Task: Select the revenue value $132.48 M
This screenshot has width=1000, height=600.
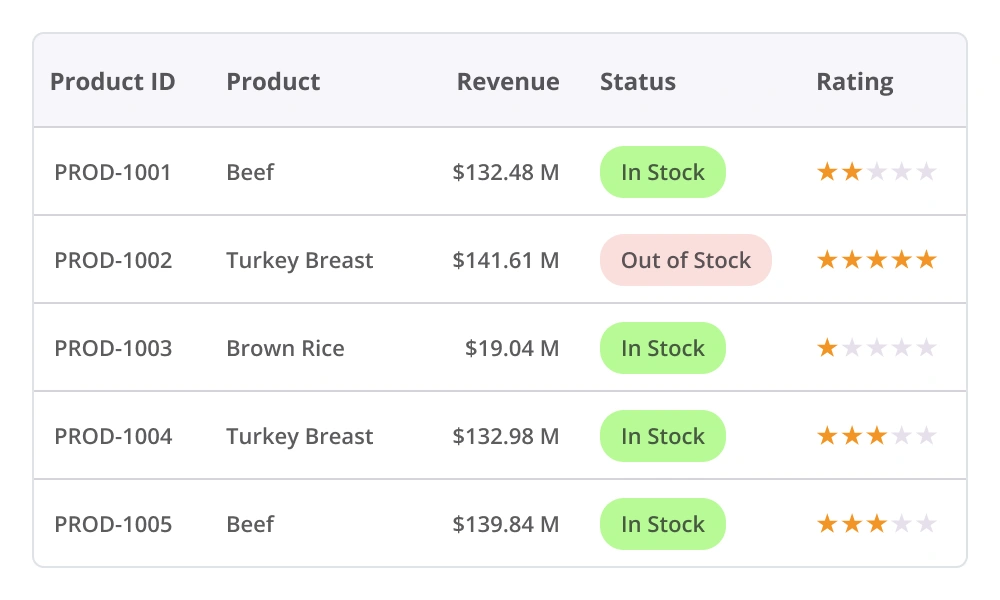Action: (506, 172)
